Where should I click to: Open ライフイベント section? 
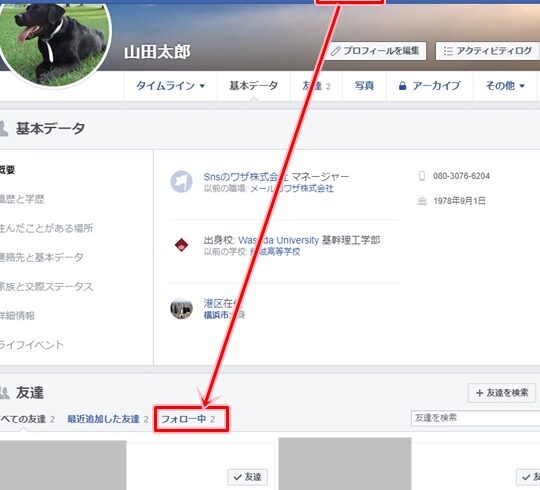[x=32, y=345]
